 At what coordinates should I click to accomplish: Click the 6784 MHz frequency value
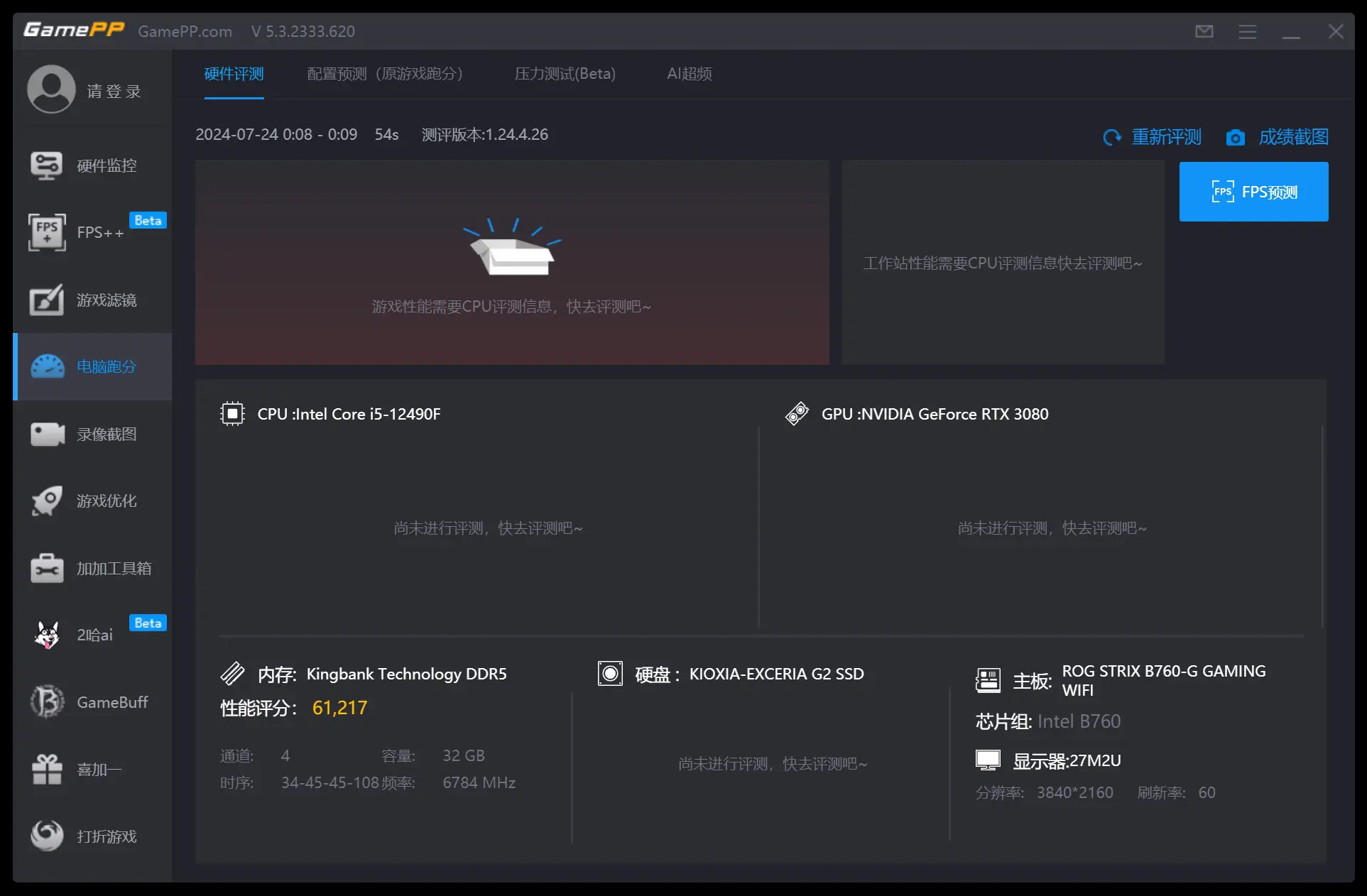479,782
